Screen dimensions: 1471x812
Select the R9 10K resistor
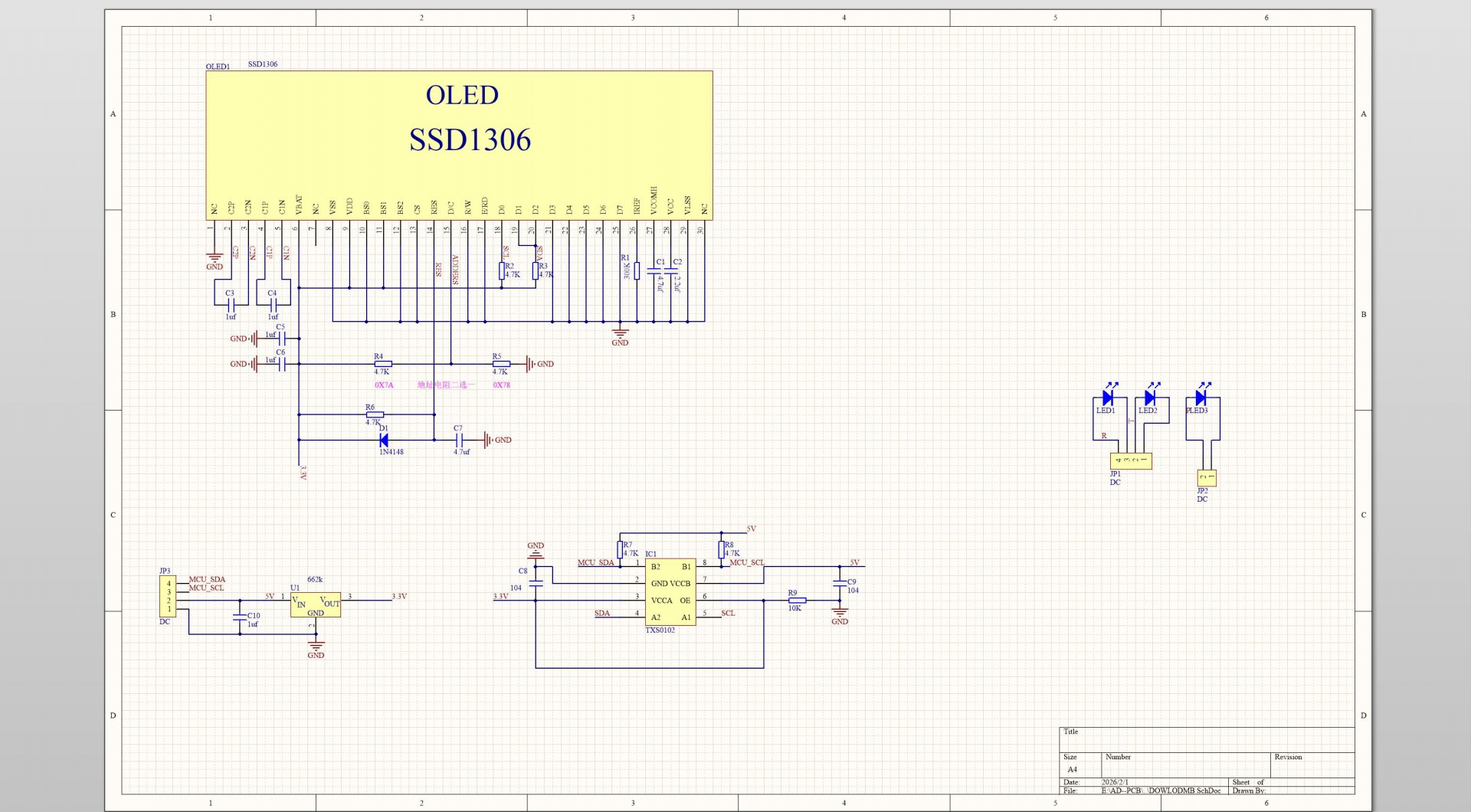(x=797, y=601)
